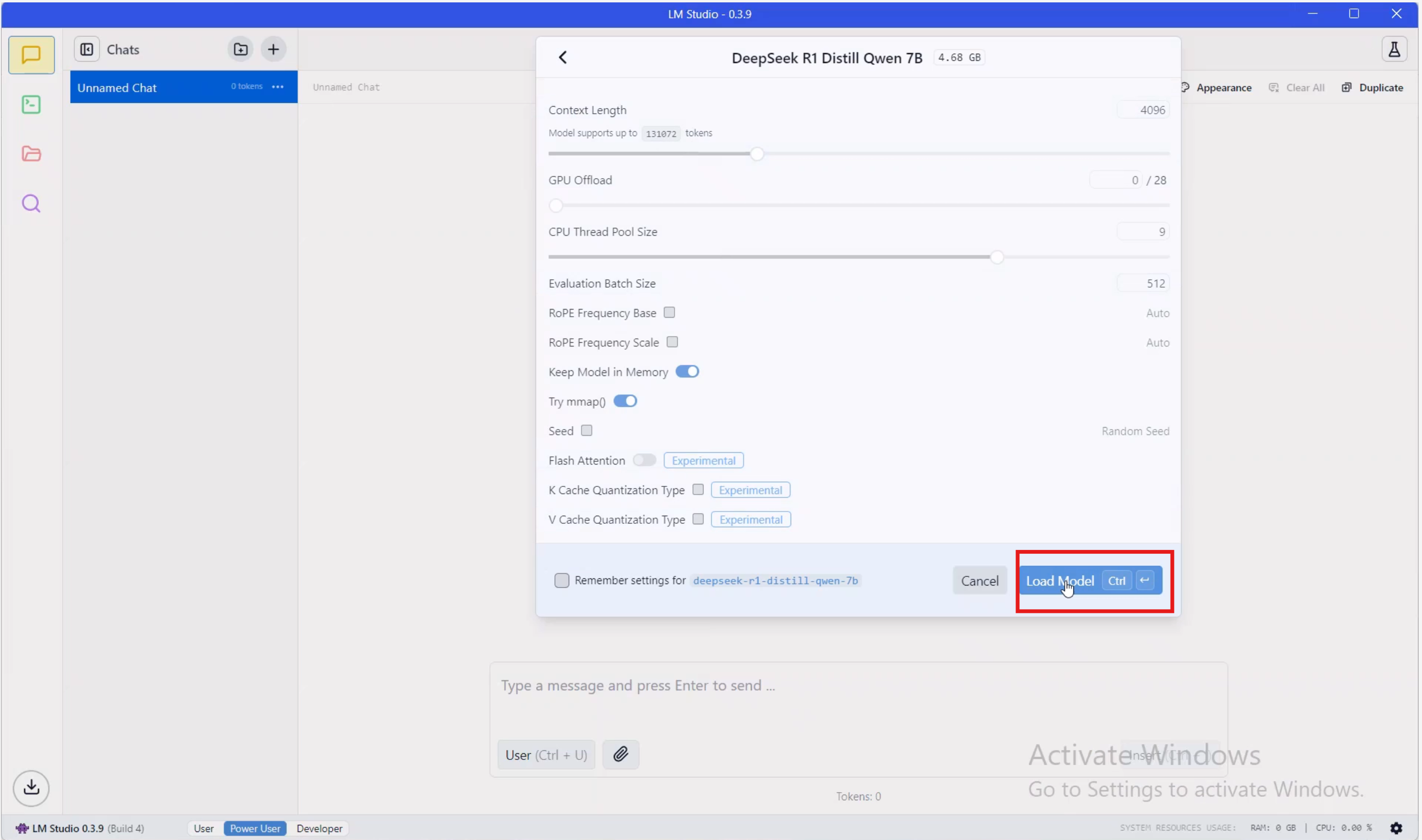Open the Discover search sidebar icon

pos(31,203)
